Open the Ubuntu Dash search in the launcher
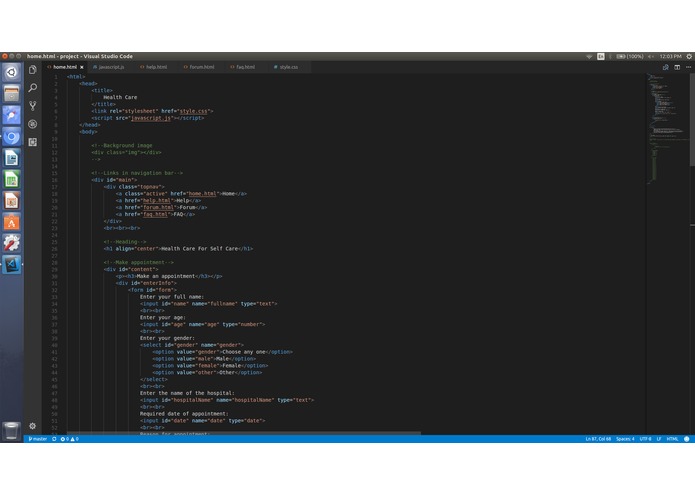Screen dimensions: 695x494 tap(12, 72)
